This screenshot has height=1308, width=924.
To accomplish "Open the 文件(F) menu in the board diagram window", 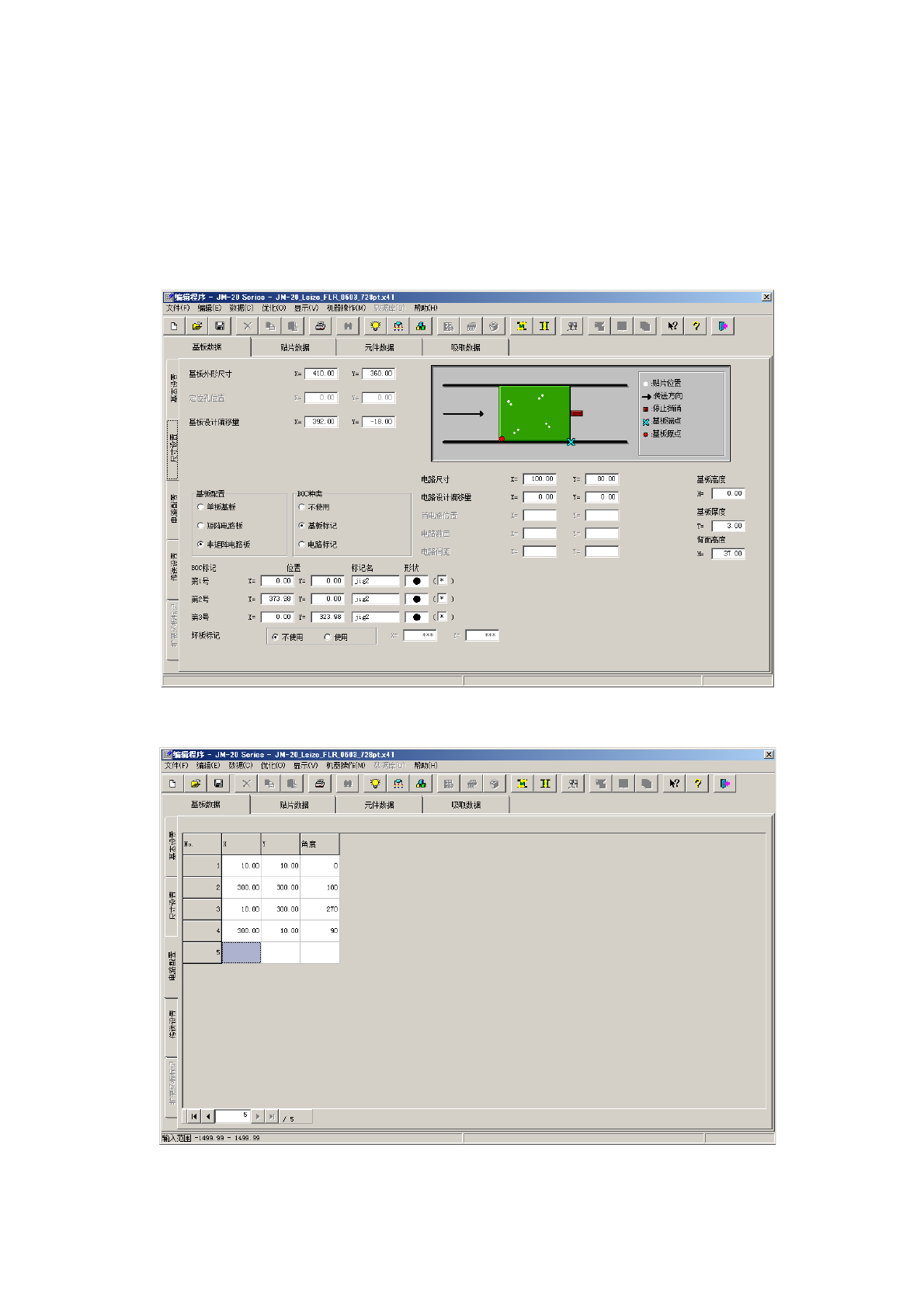I will (177, 308).
